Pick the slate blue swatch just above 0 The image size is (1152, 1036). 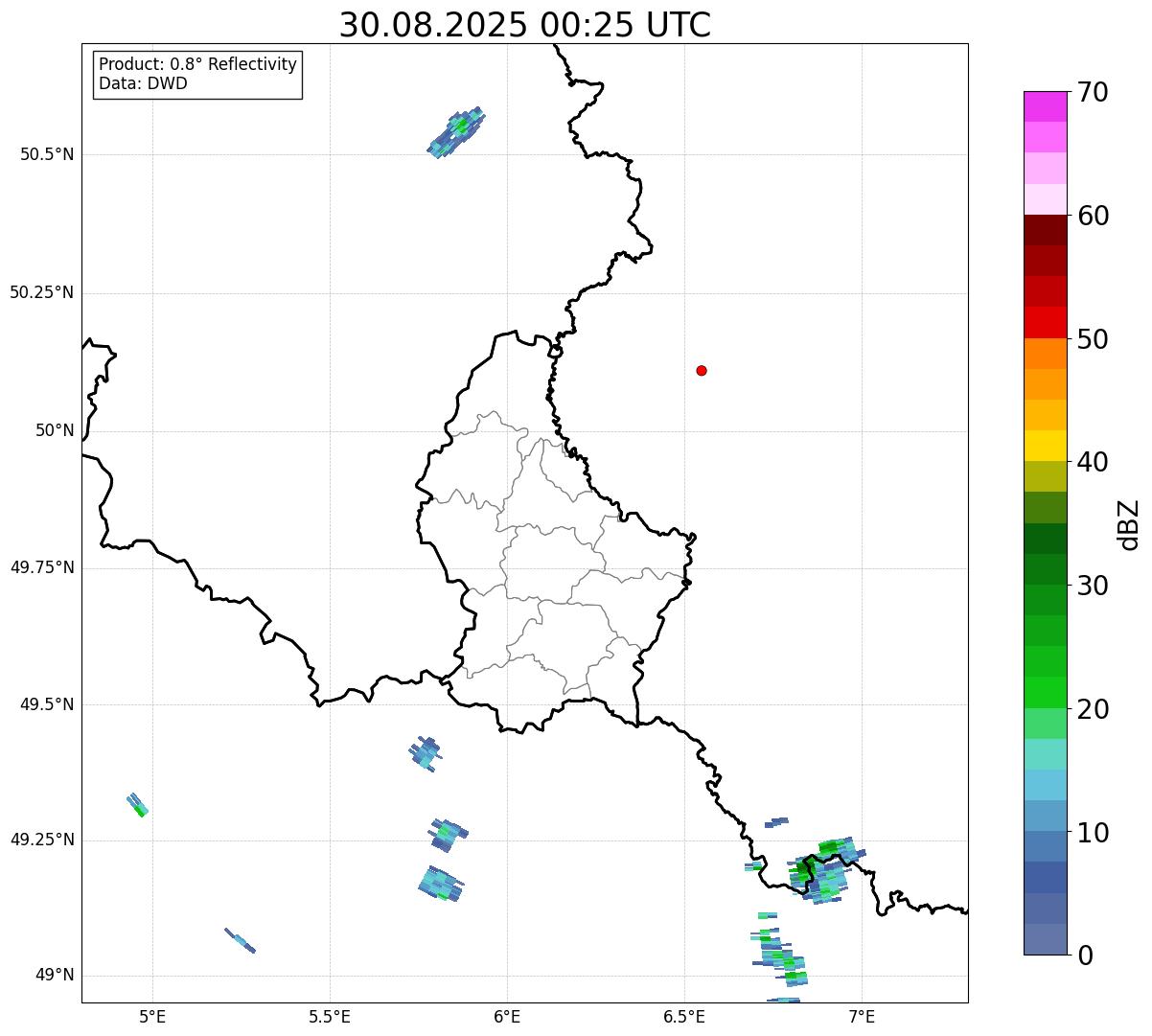(x=1046, y=939)
